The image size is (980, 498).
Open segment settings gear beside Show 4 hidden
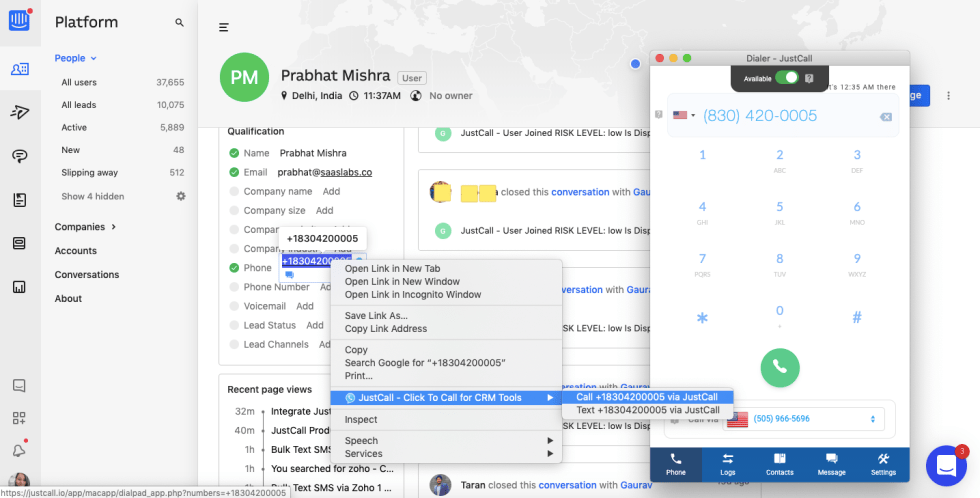pyautogui.click(x=181, y=196)
